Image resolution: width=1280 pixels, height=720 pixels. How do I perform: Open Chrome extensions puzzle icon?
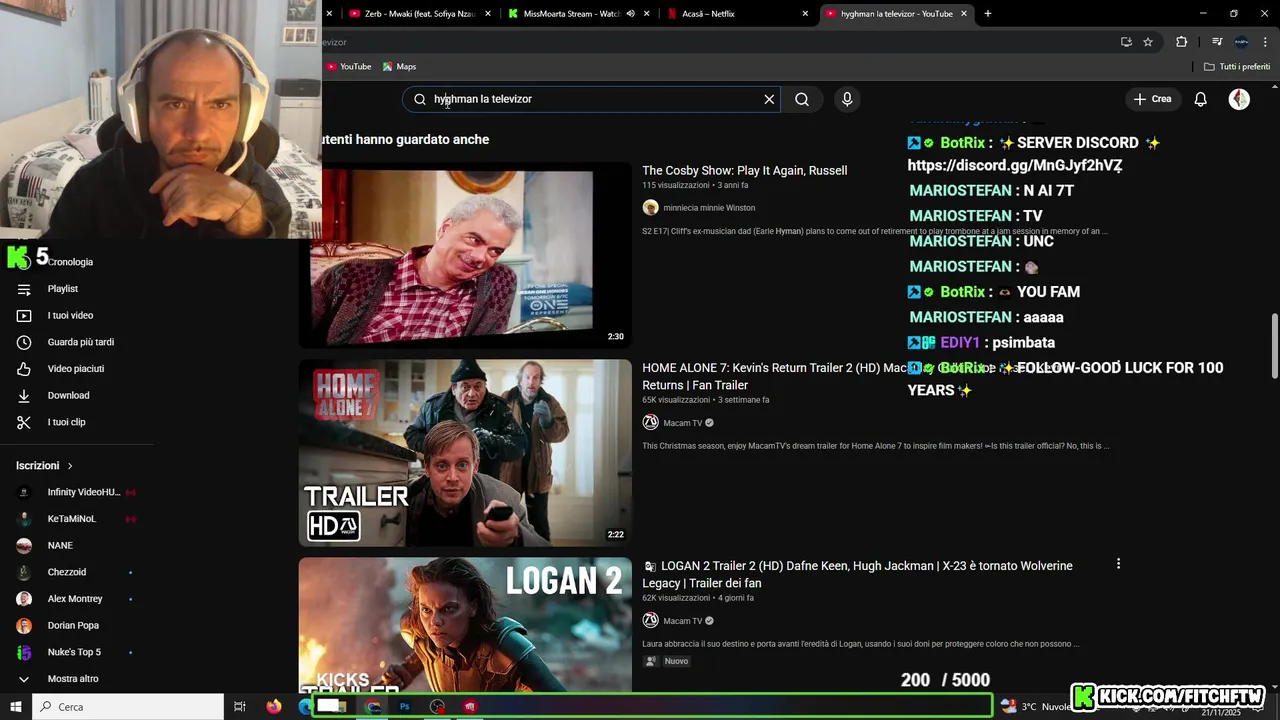pos(1182,42)
